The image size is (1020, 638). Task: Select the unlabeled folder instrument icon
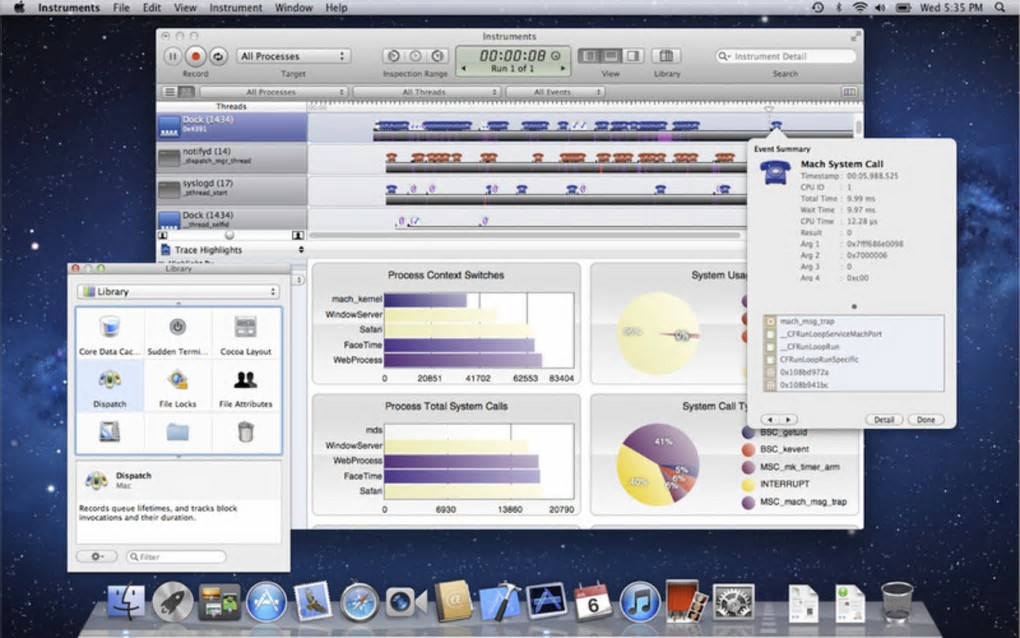178,432
